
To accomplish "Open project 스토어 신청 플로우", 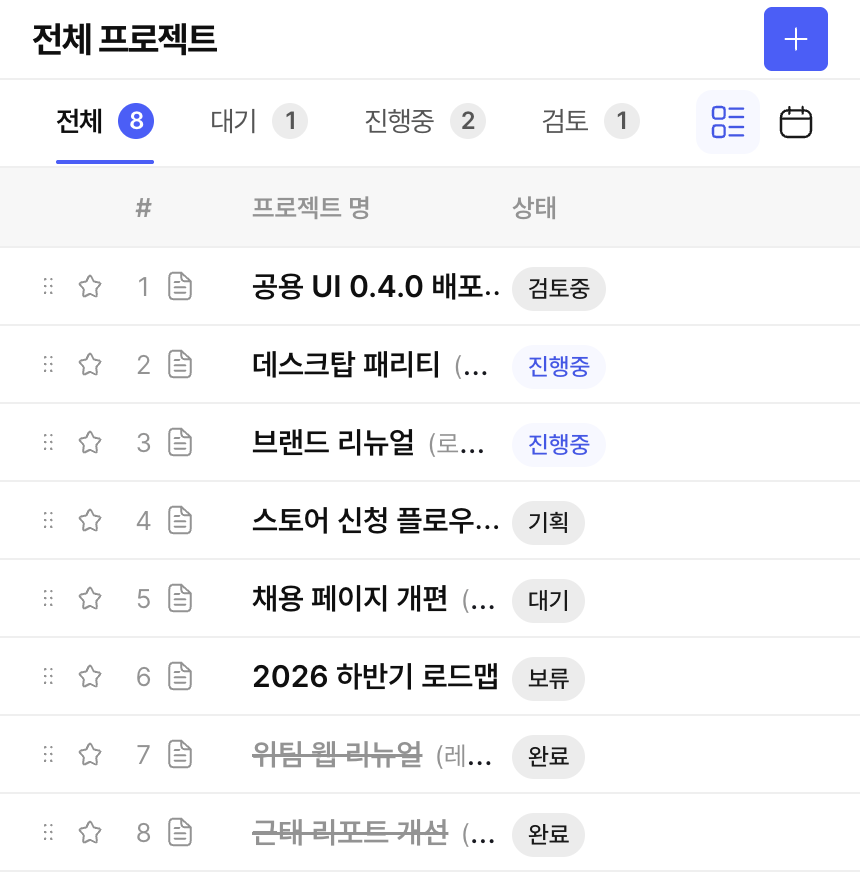I will pos(376,520).
